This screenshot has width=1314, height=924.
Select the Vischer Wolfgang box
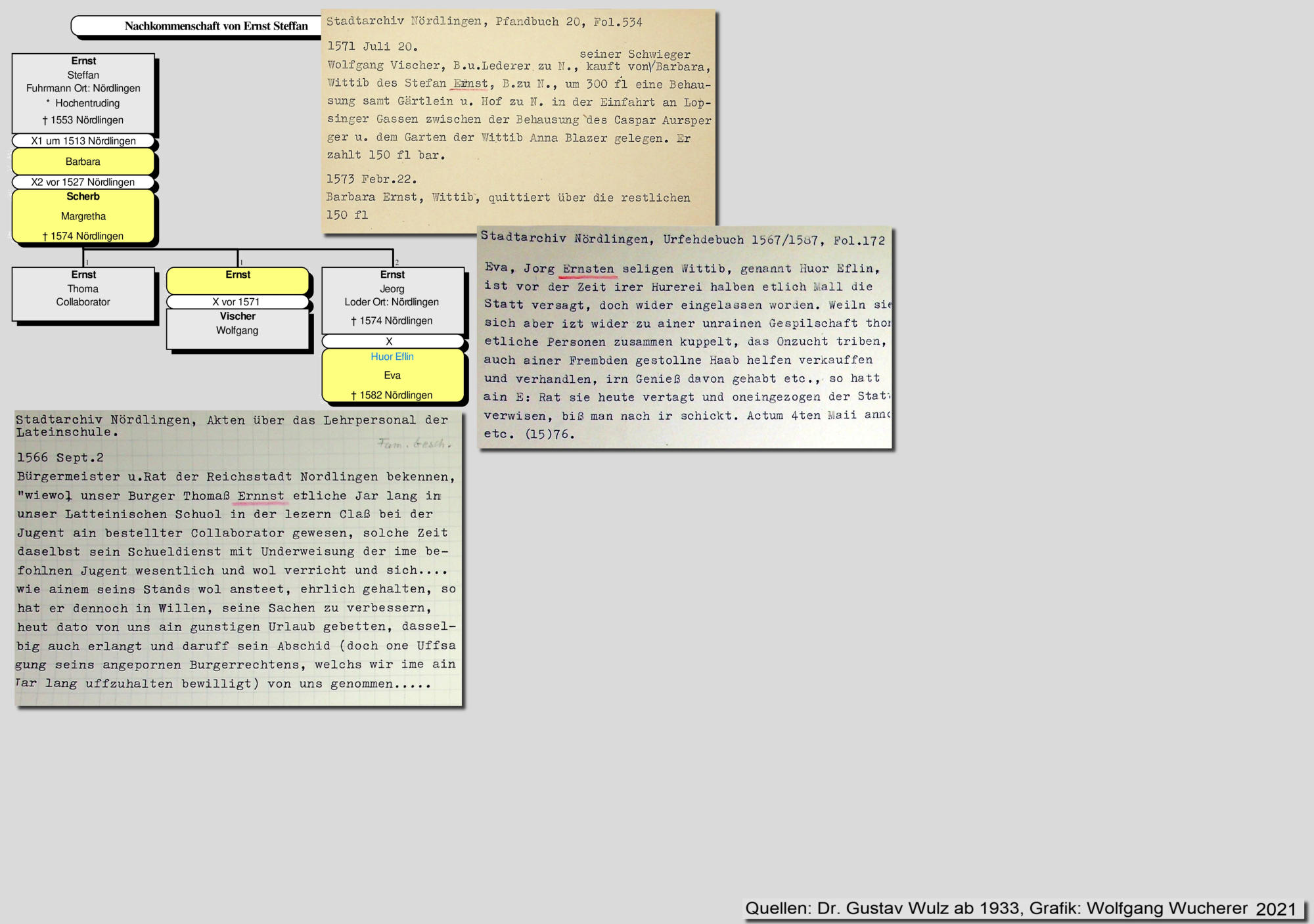point(237,328)
